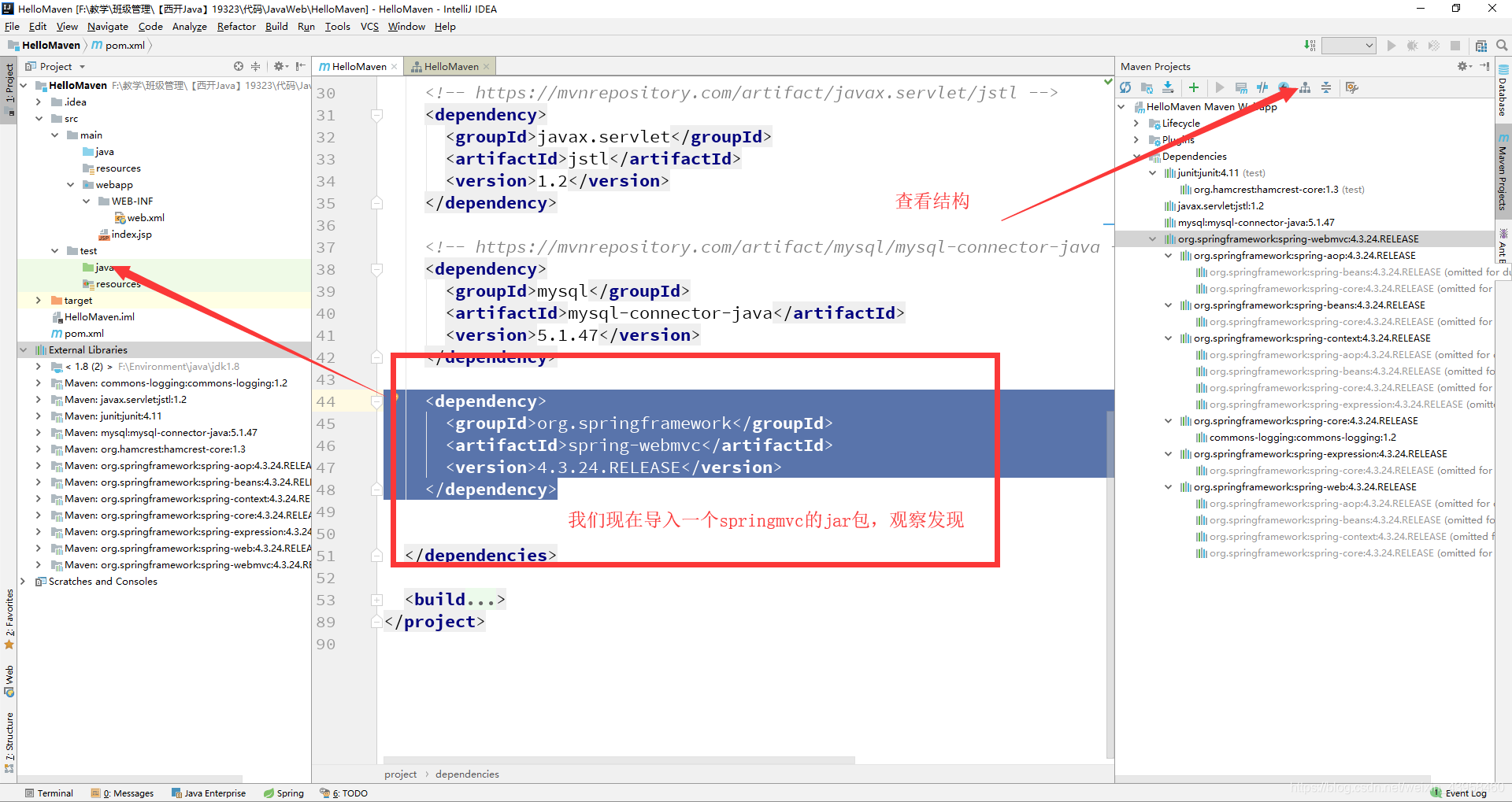Viewport: 1512px width, 802px height.
Task: Open the Terminal tool window
Action: coord(49,793)
